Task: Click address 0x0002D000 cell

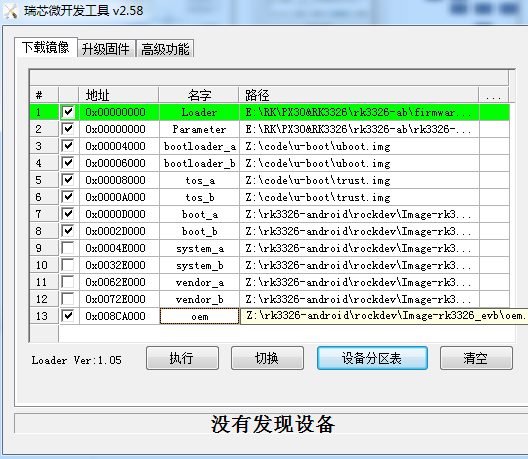Action: tap(119, 231)
